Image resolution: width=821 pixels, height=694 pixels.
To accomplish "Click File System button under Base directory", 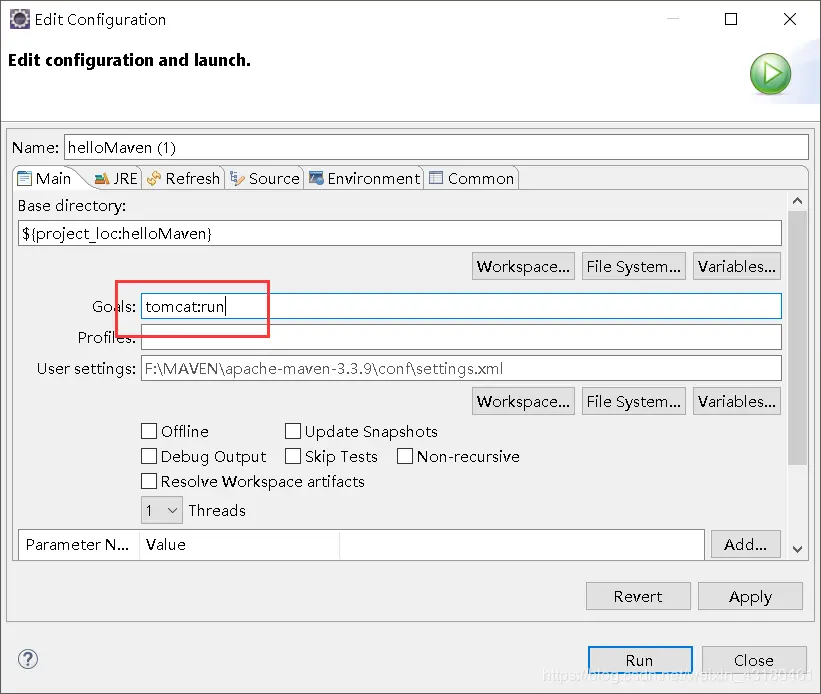I will [634, 266].
